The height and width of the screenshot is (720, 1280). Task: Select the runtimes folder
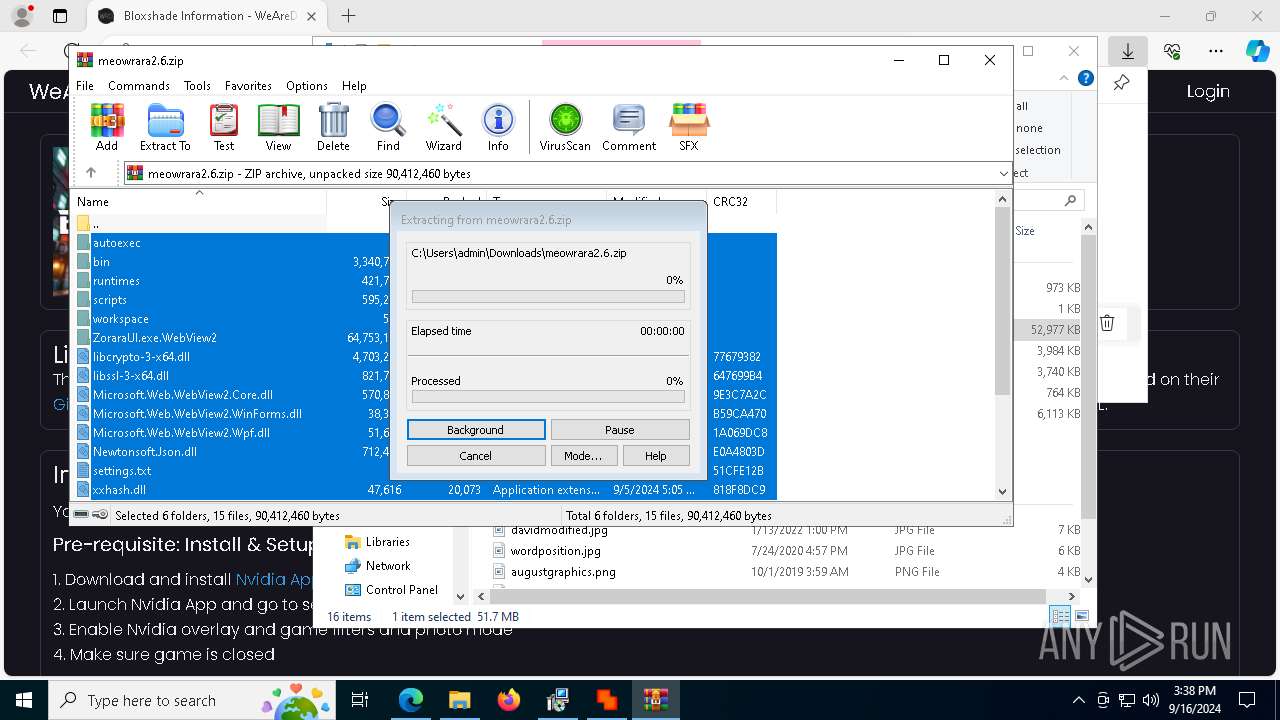point(116,281)
